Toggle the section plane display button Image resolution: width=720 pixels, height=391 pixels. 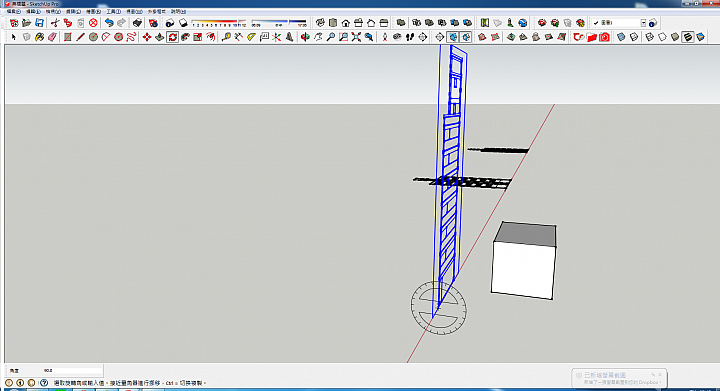(453, 37)
